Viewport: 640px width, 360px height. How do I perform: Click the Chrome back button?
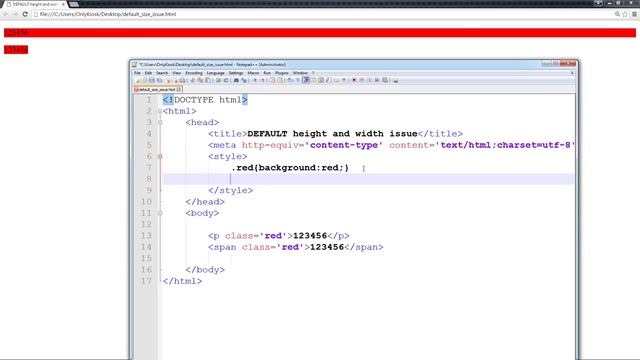point(6,14)
